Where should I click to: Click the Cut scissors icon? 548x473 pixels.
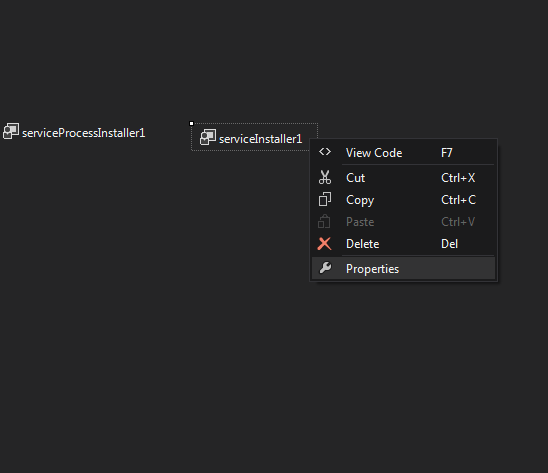[325, 177]
